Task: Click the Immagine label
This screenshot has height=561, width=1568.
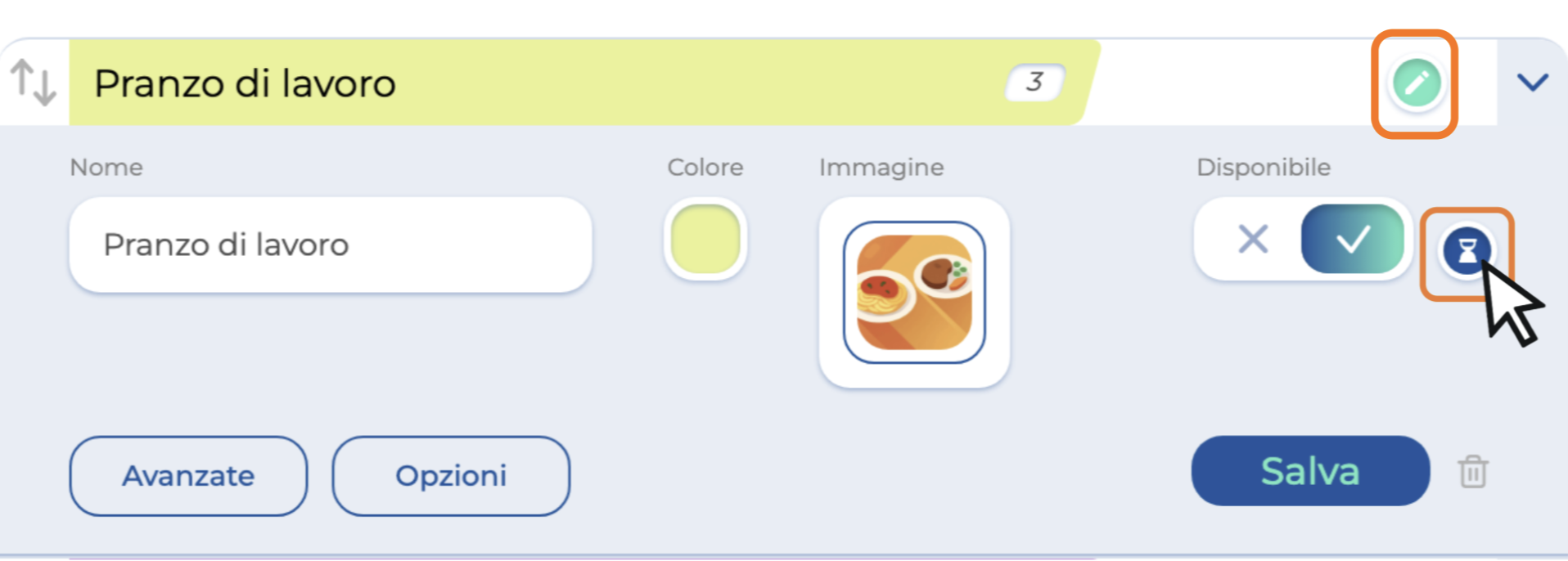Action: click(x=881, y=168)
